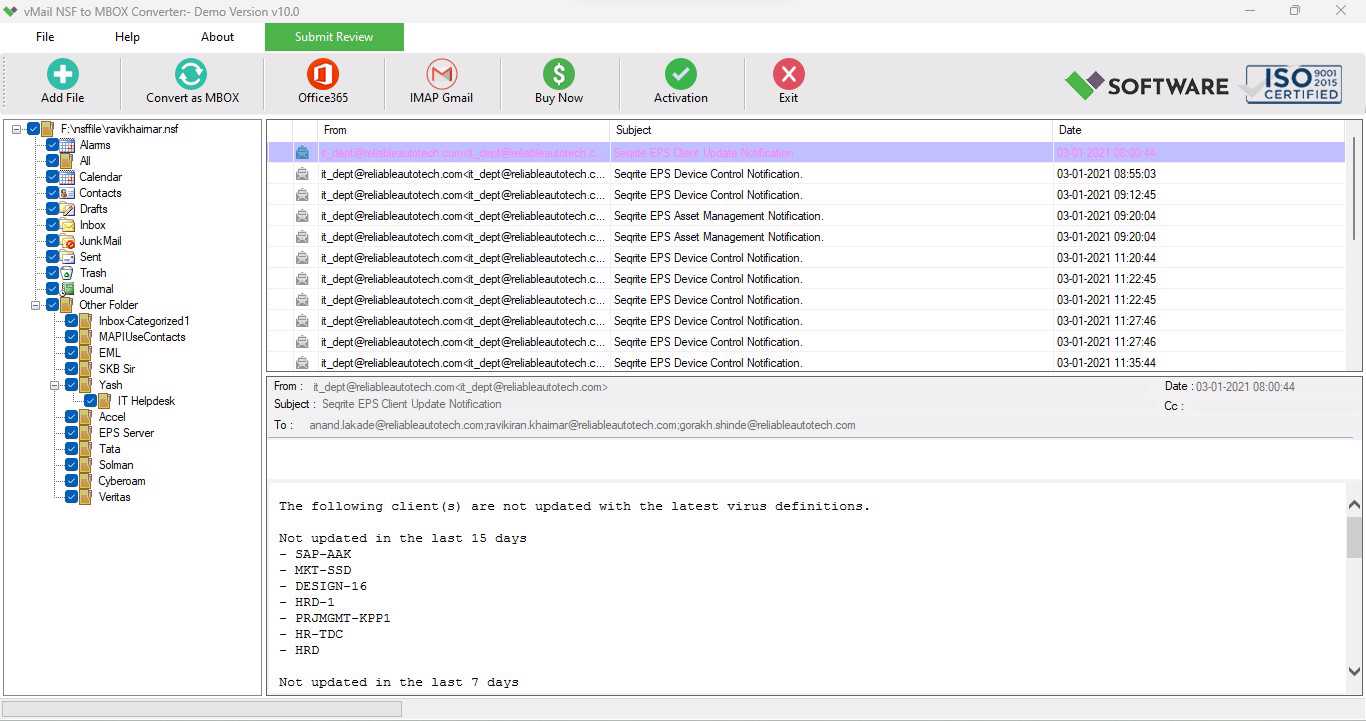Click the Software logo in toolbar
Image resolution: width=1366 pixels, height=721 pixels.
click(1146, 85)
